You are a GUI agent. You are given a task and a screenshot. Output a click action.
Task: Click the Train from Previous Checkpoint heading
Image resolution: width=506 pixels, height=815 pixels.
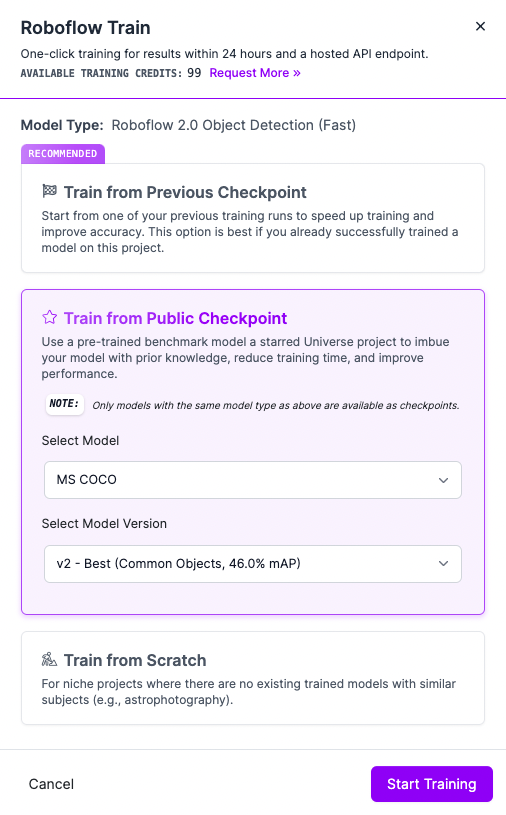coord(185,192)
